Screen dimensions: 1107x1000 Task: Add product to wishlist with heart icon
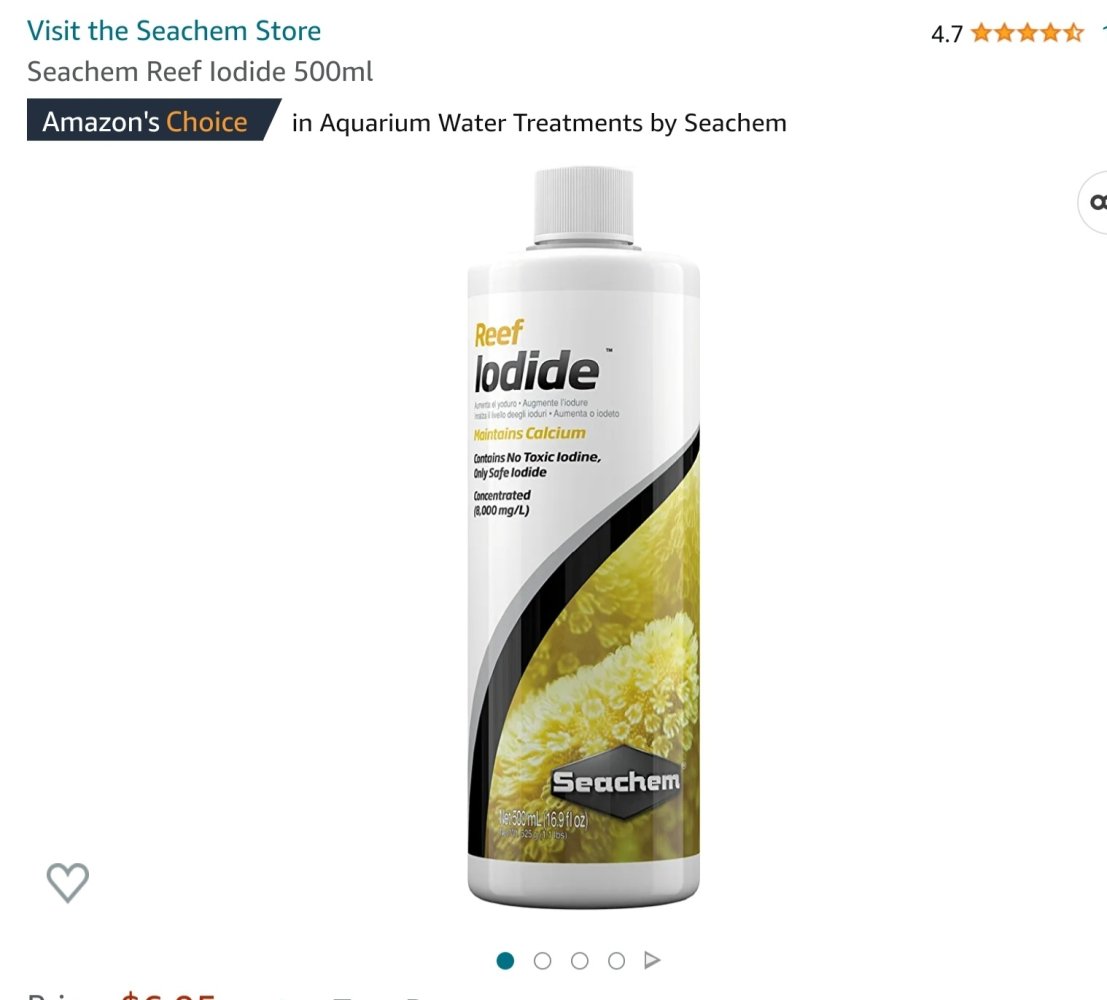[68, 882]
